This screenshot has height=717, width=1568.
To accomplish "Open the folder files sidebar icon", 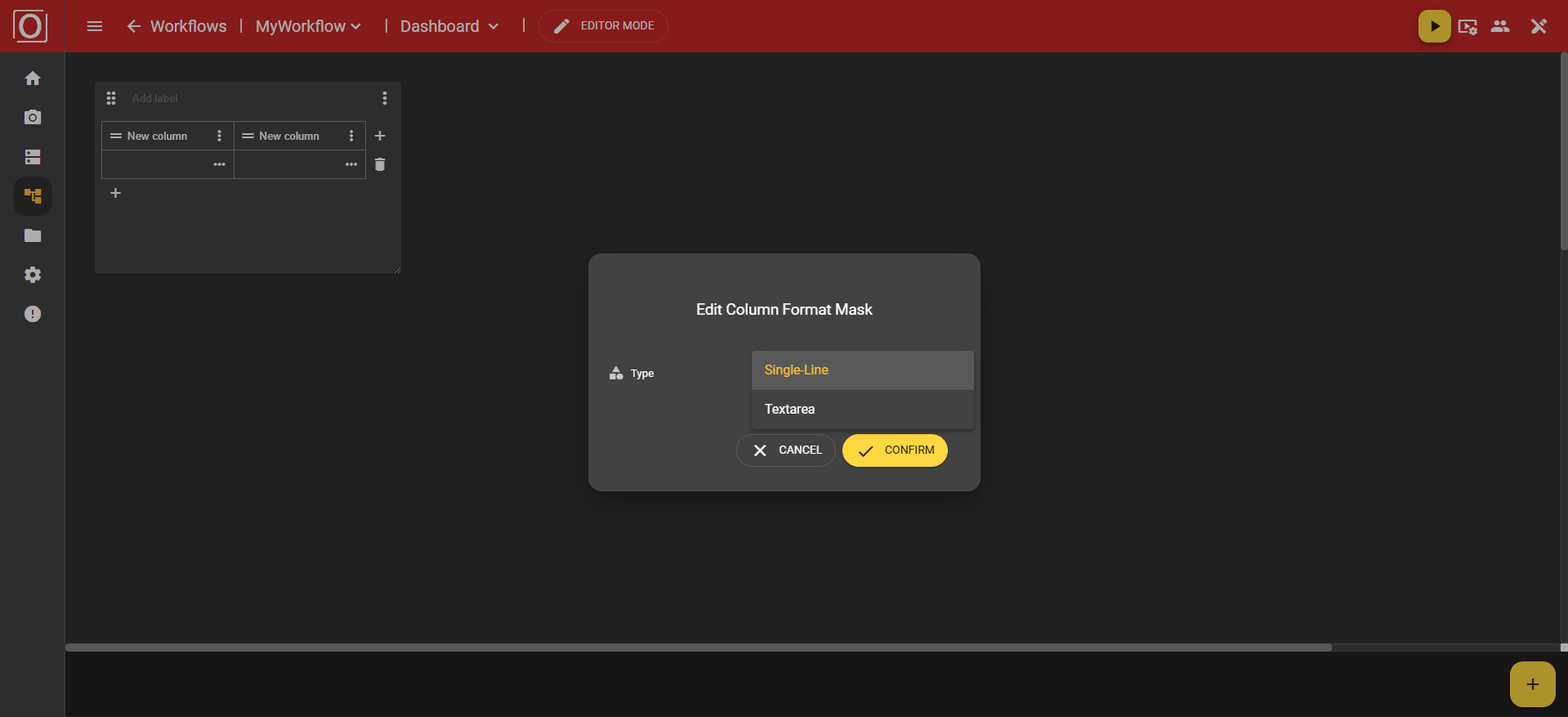I will click(33, 235).
